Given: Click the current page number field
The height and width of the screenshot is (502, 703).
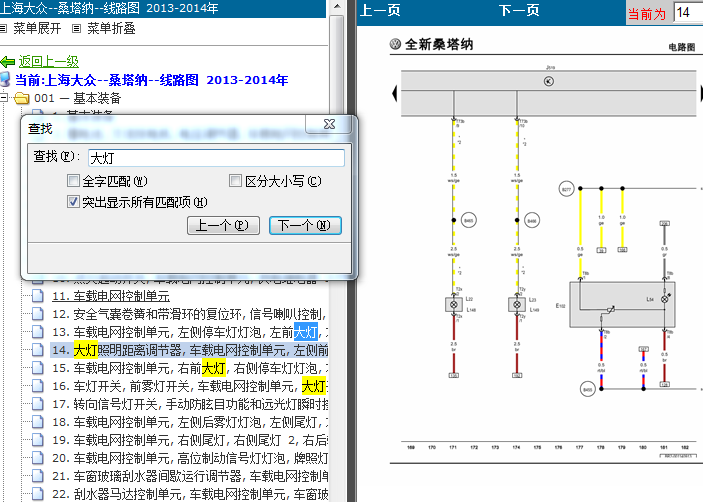Looking at the screenshot, I should [x=688, y=13].
